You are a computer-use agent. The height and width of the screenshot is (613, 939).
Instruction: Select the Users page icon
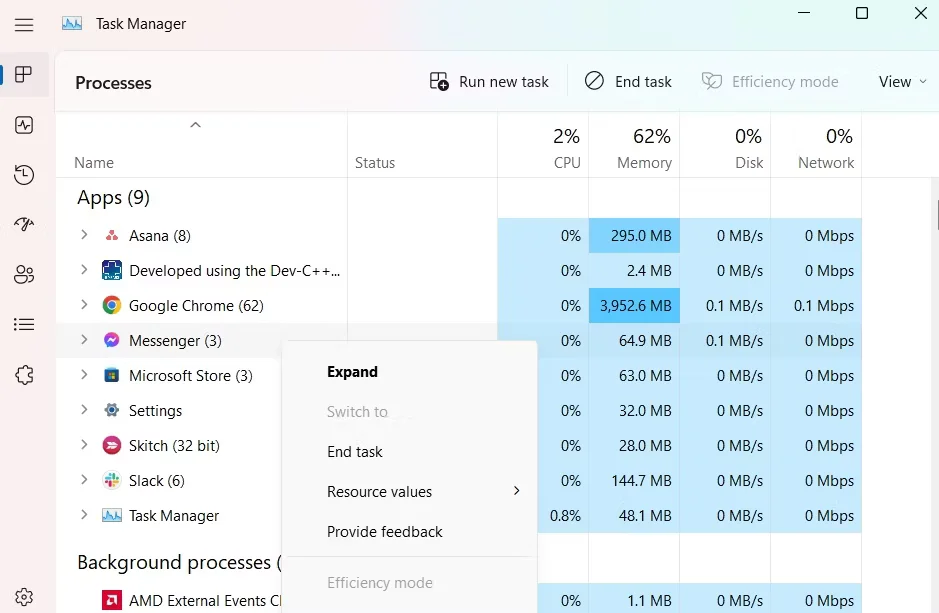[x=23, y=274]
